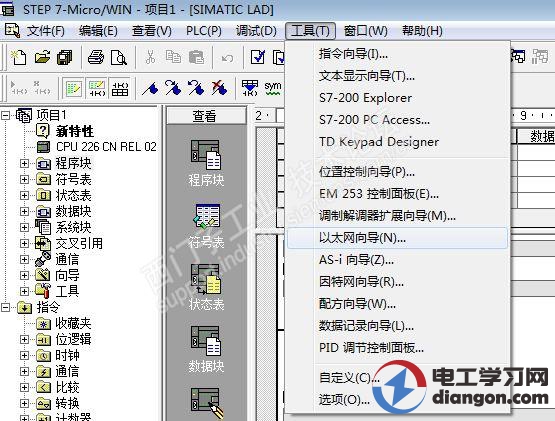
Task: Select 位置控制向导(P)... menu entry
Action: pos(397,172)
